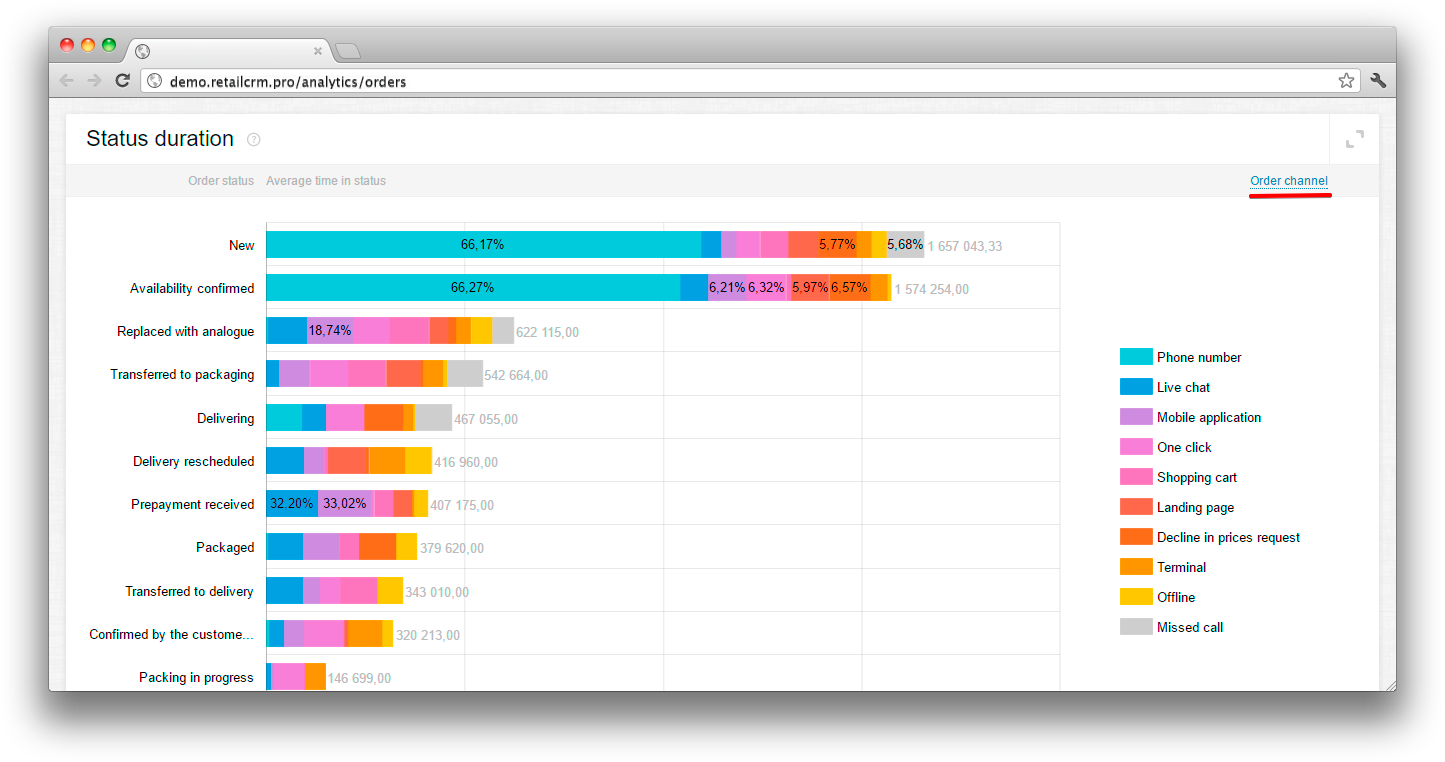Click the browser back arrow
1445x762 pixels.
(67, 81)
